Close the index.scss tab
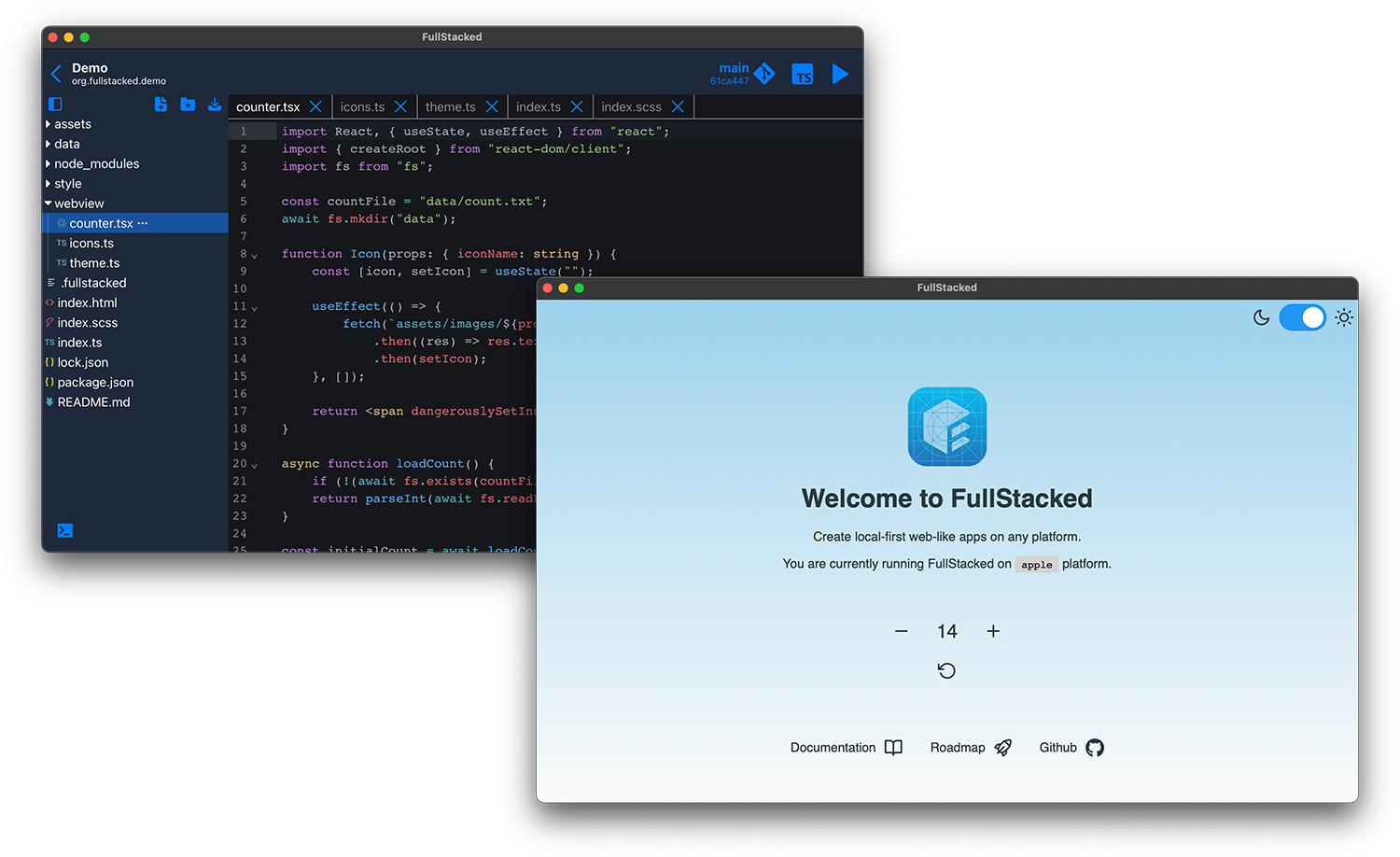 click(678, 106)
